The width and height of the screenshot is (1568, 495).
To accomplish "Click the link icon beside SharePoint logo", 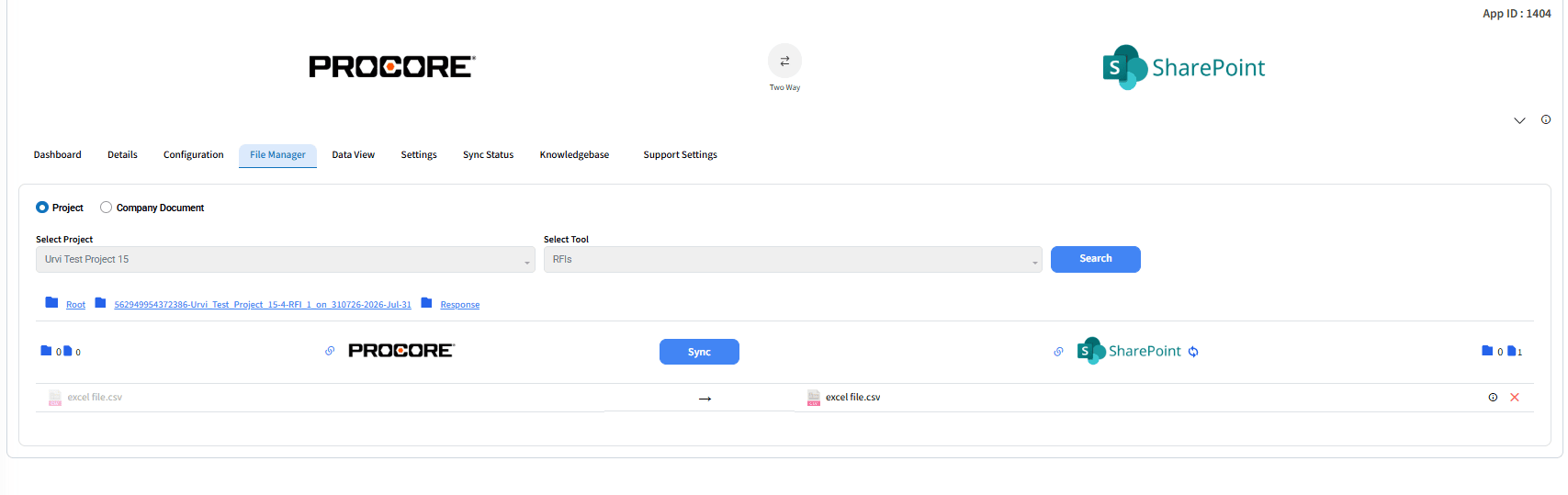I will click(1058, 352).
